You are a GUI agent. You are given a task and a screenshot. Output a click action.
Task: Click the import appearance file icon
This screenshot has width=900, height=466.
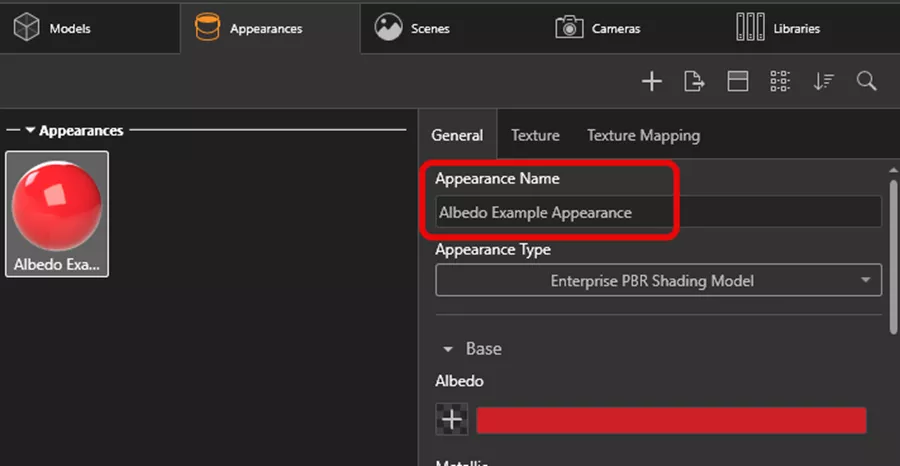(694, 82)
